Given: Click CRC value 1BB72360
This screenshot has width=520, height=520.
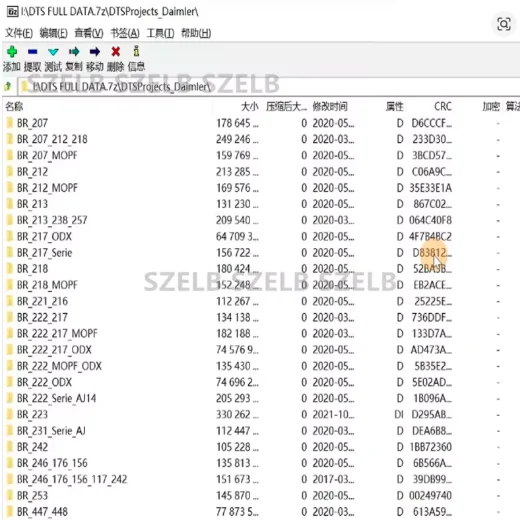Looking at the screenshot, I should [430, 447].
